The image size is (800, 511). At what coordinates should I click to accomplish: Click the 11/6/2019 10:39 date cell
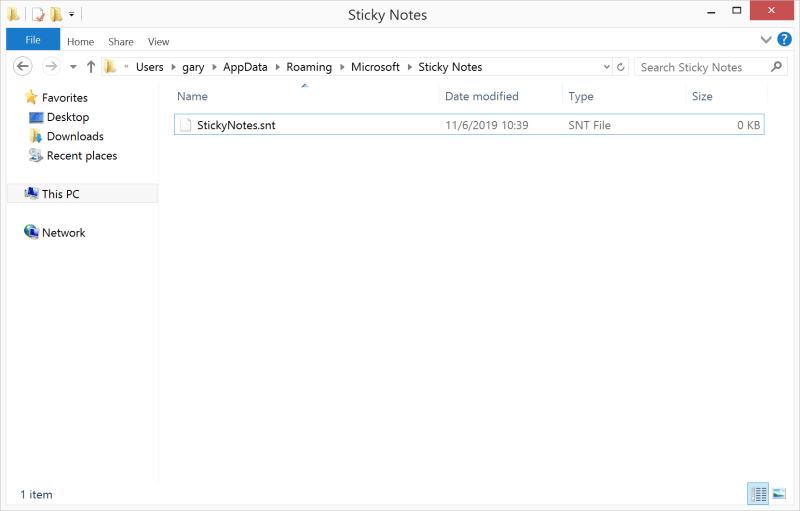487,125
